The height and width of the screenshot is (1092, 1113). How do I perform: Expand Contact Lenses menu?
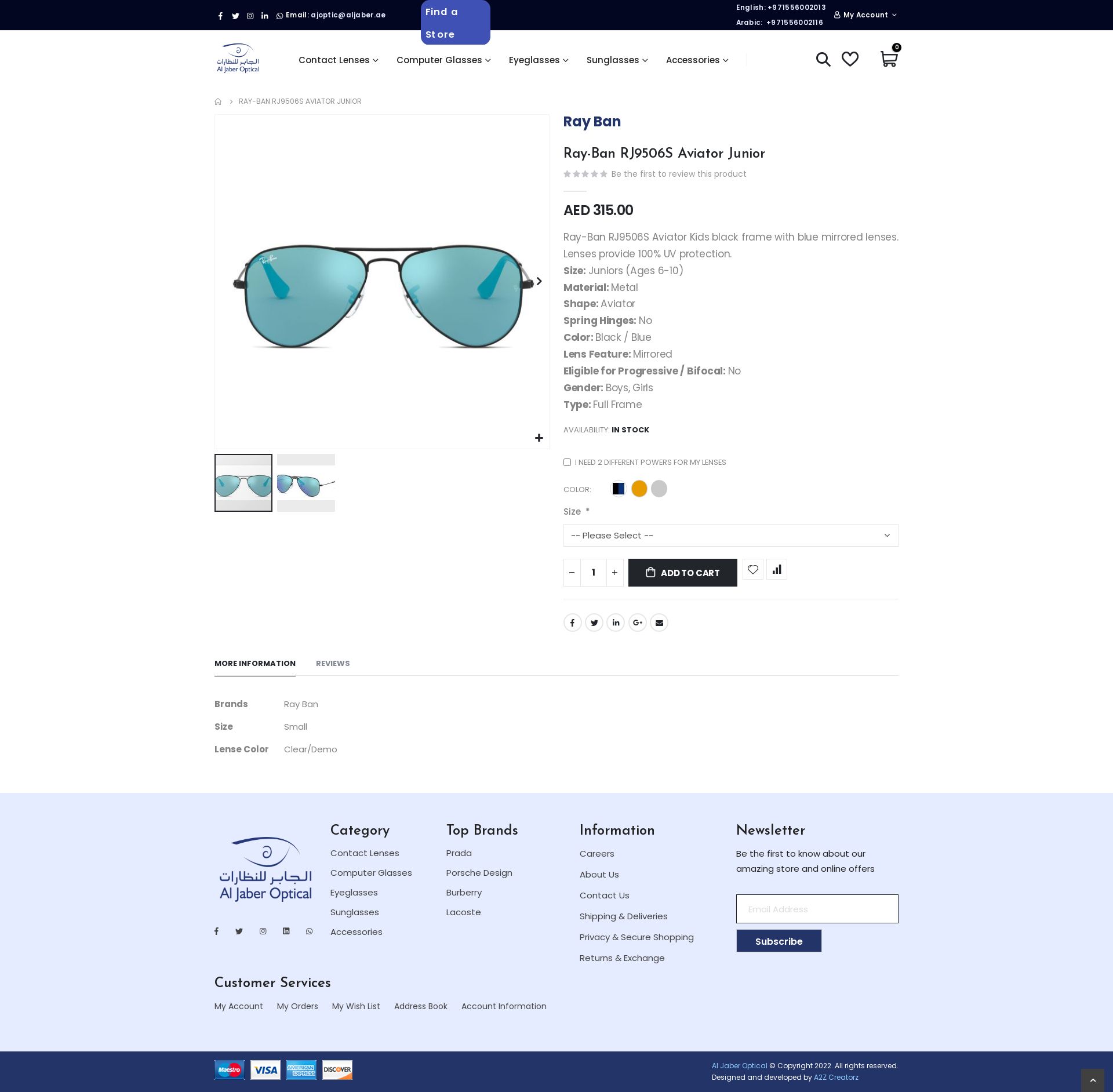pyautogui.click(x=339, y=60)
